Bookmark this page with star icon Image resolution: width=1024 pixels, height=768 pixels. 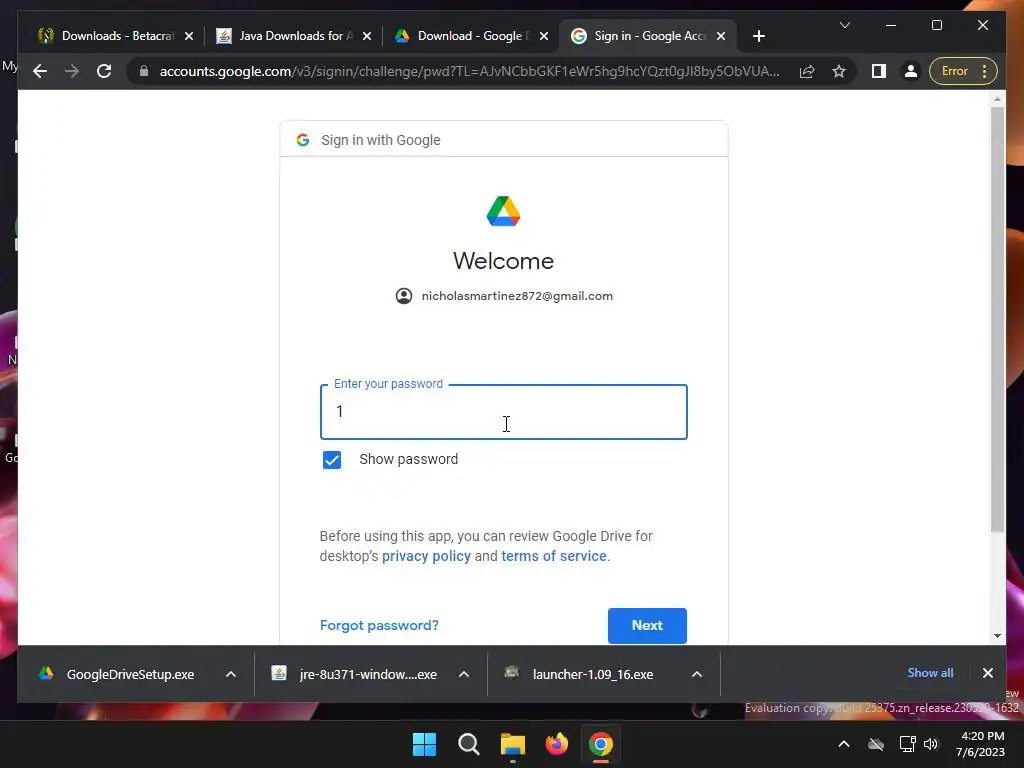839,71
